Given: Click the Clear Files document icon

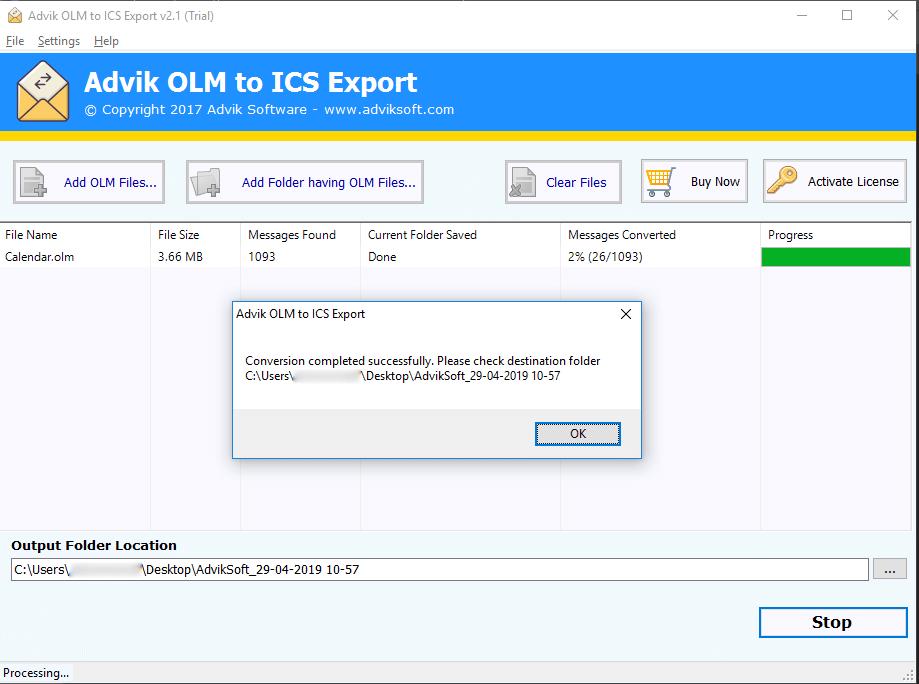Looking at the screenshot, I should pos(523,182).
